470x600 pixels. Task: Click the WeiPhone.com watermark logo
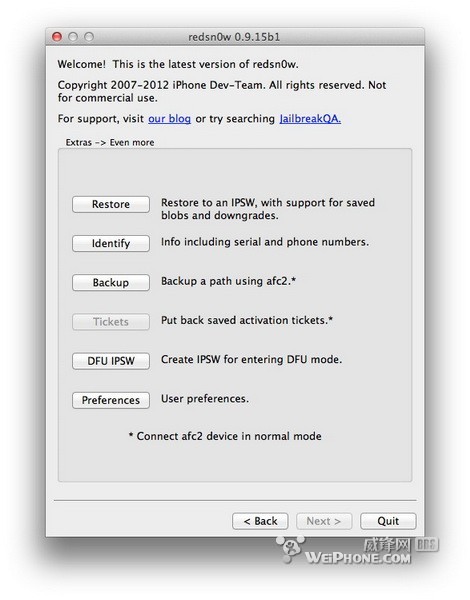pyautogui.click(x=357, y=550)
